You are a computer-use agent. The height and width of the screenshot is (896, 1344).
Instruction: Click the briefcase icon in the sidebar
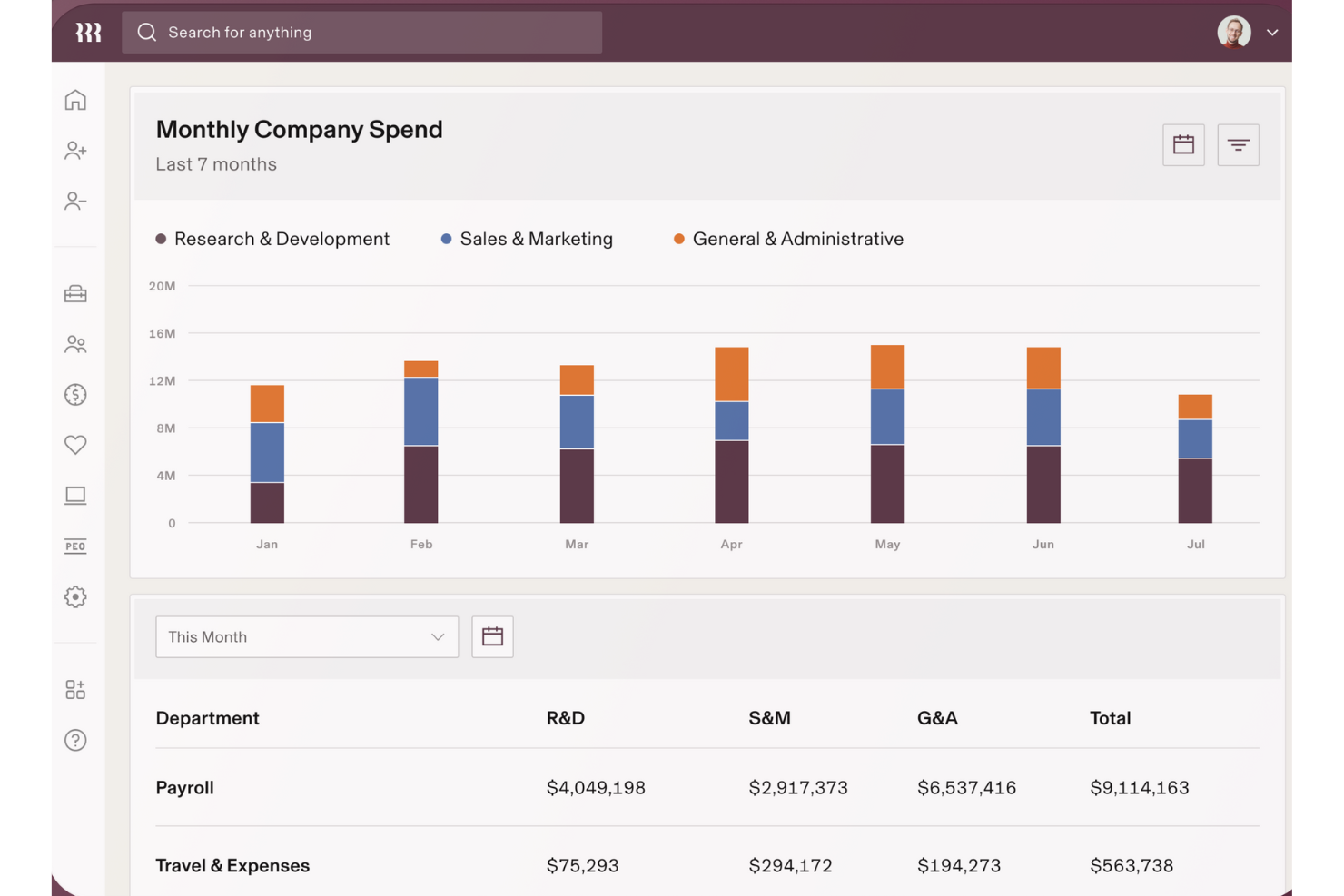tap(75, 293)
